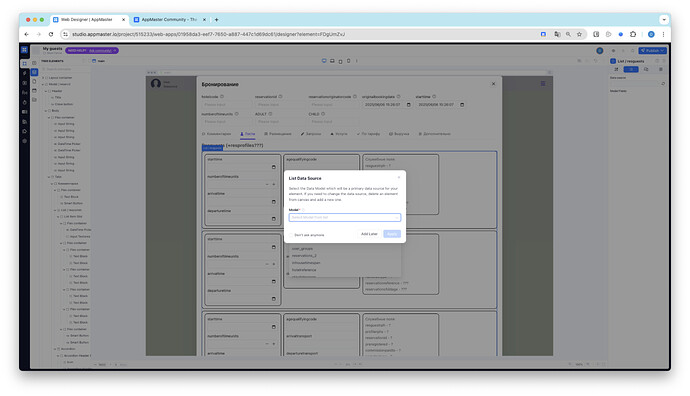Switch to the Запросы tab
This screenshot has width=690, height=396.
click(x=311, y=134)
